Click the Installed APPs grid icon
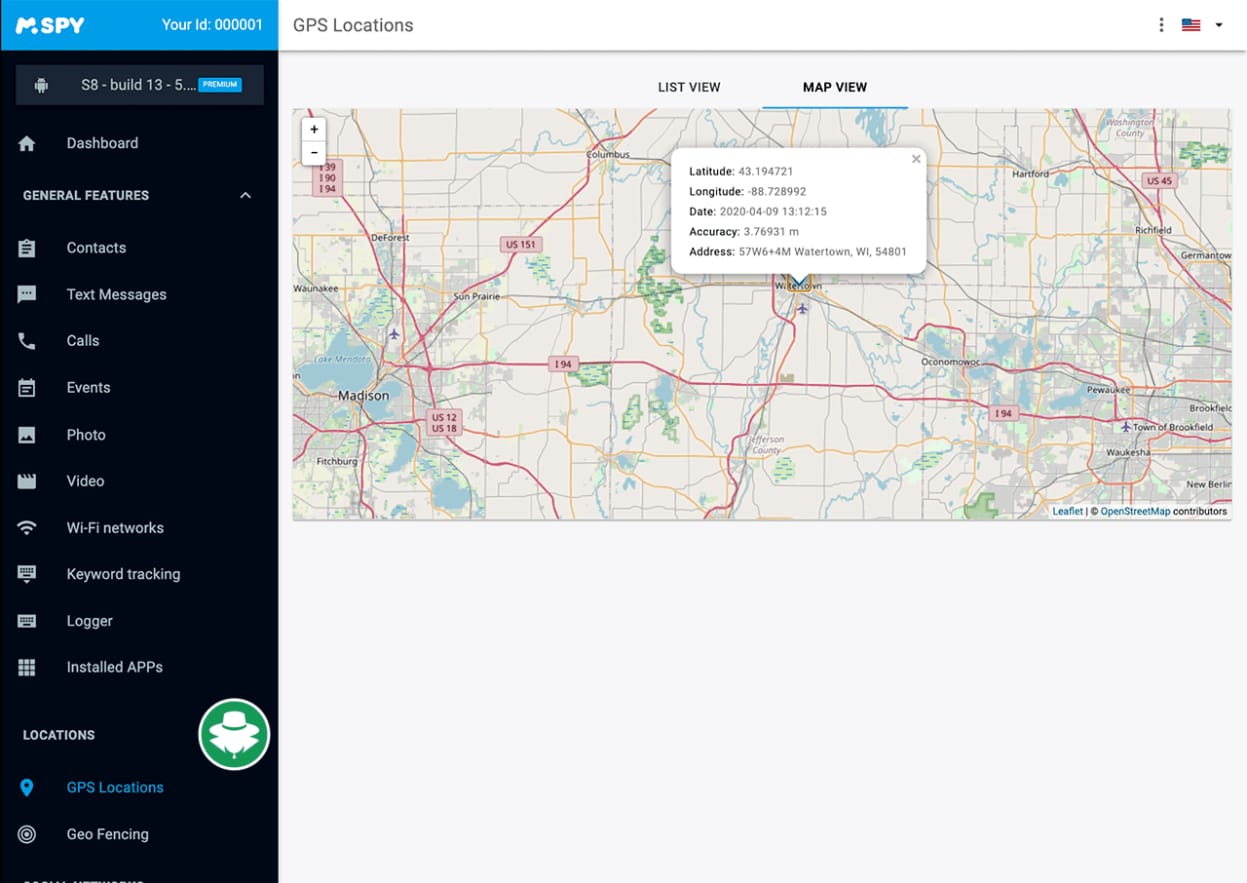Image resolution: width=1247 pixels, height=883 pixels. click(x=27, y=667)
